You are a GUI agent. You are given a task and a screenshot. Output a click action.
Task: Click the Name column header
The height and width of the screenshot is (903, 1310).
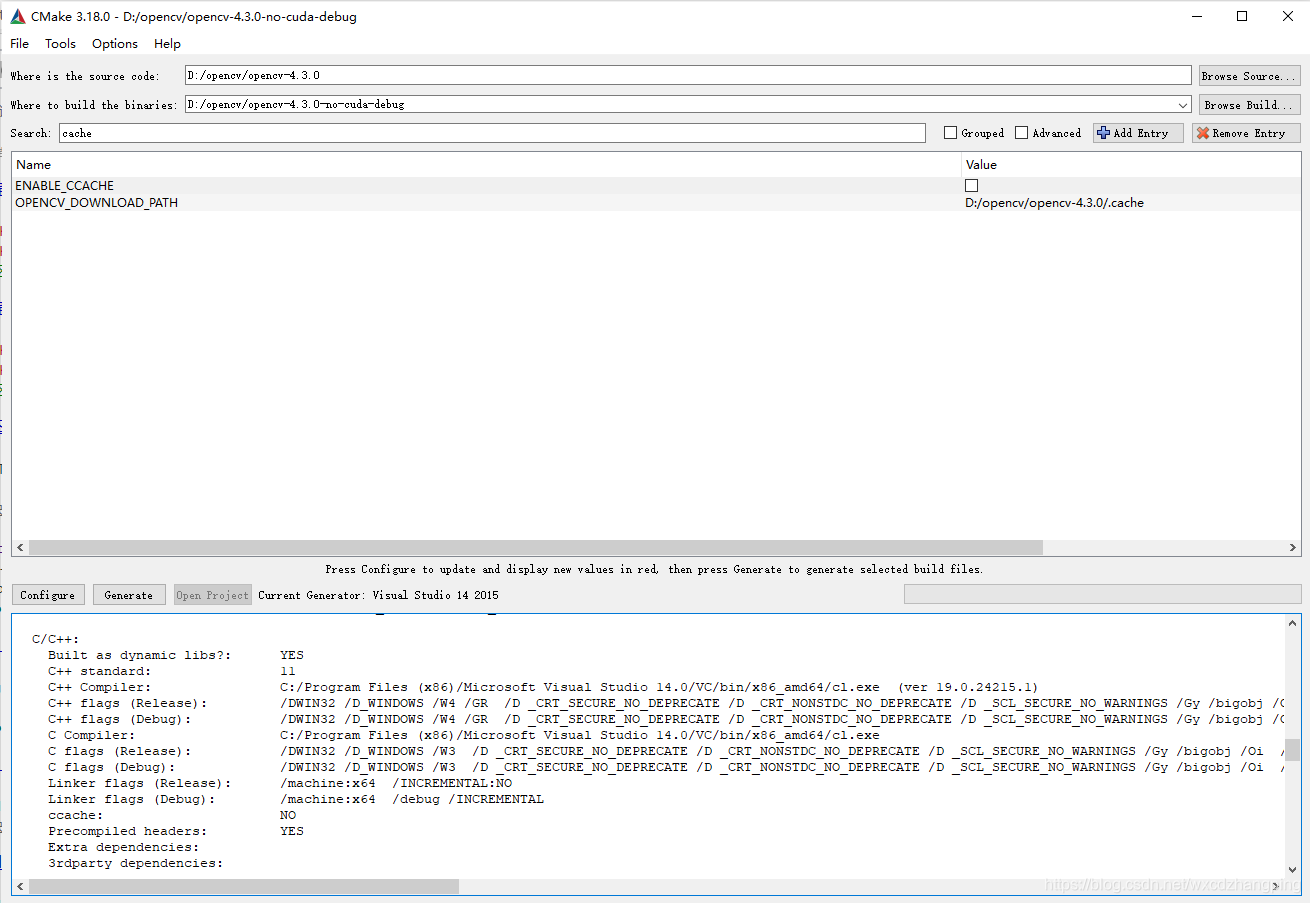[486, 164]
